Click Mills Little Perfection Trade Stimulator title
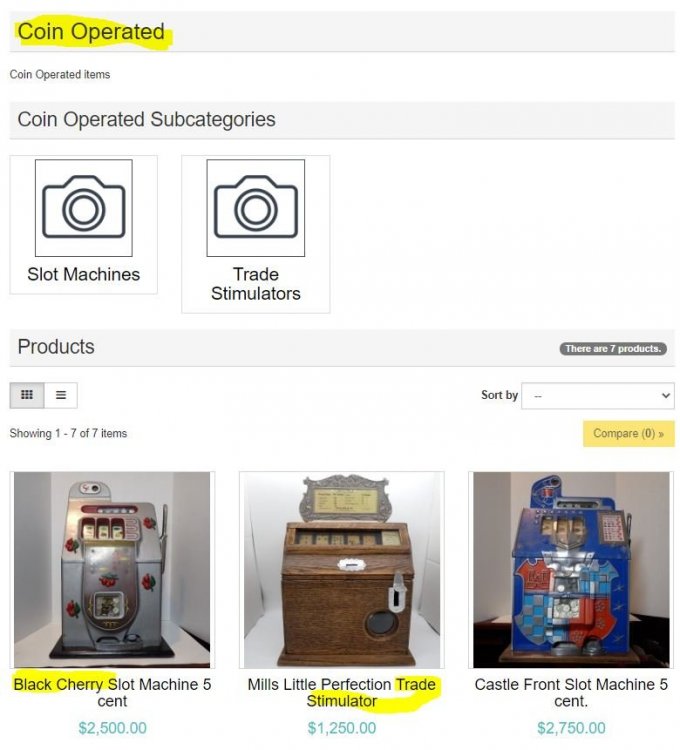 (x=341, y=693)
